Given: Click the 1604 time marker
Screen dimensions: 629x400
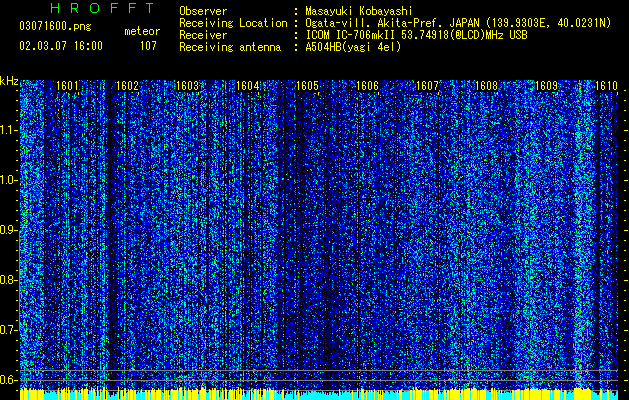Looking at the screenshot, I should 248,85.
